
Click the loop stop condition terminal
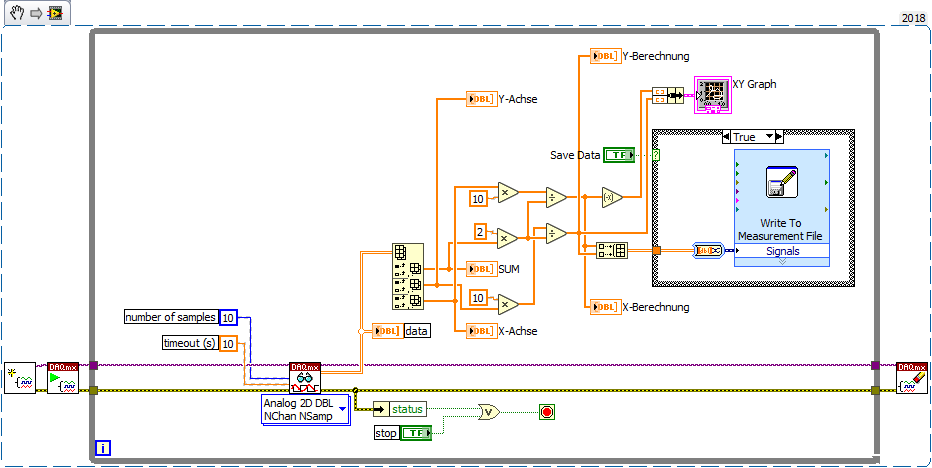pyautogui.click(x=547, y=412)
